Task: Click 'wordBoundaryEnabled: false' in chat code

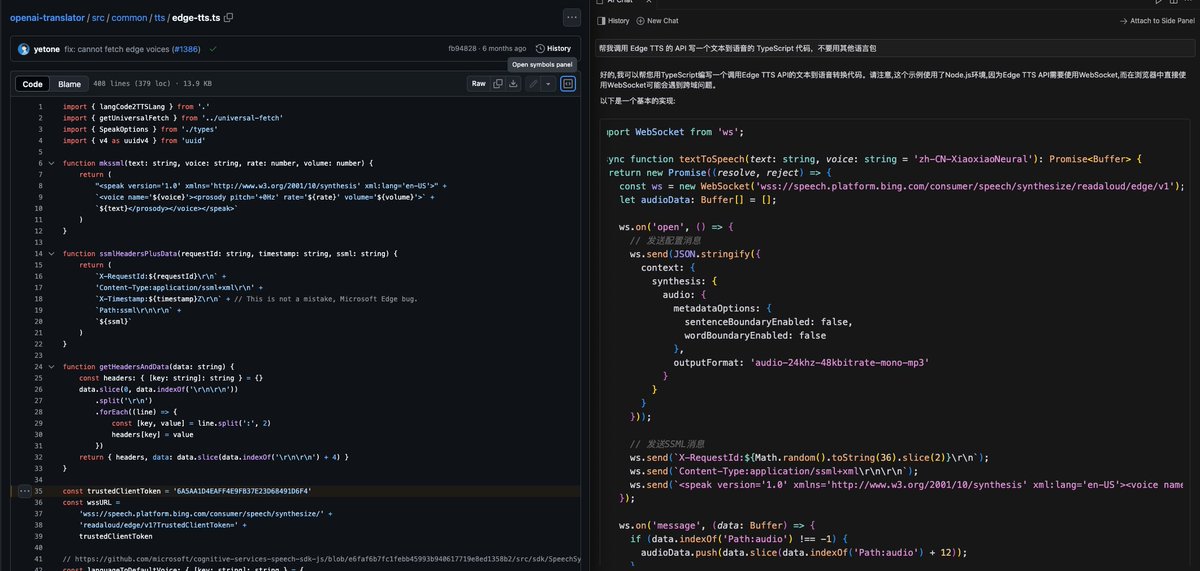Action: coord(755,335)
